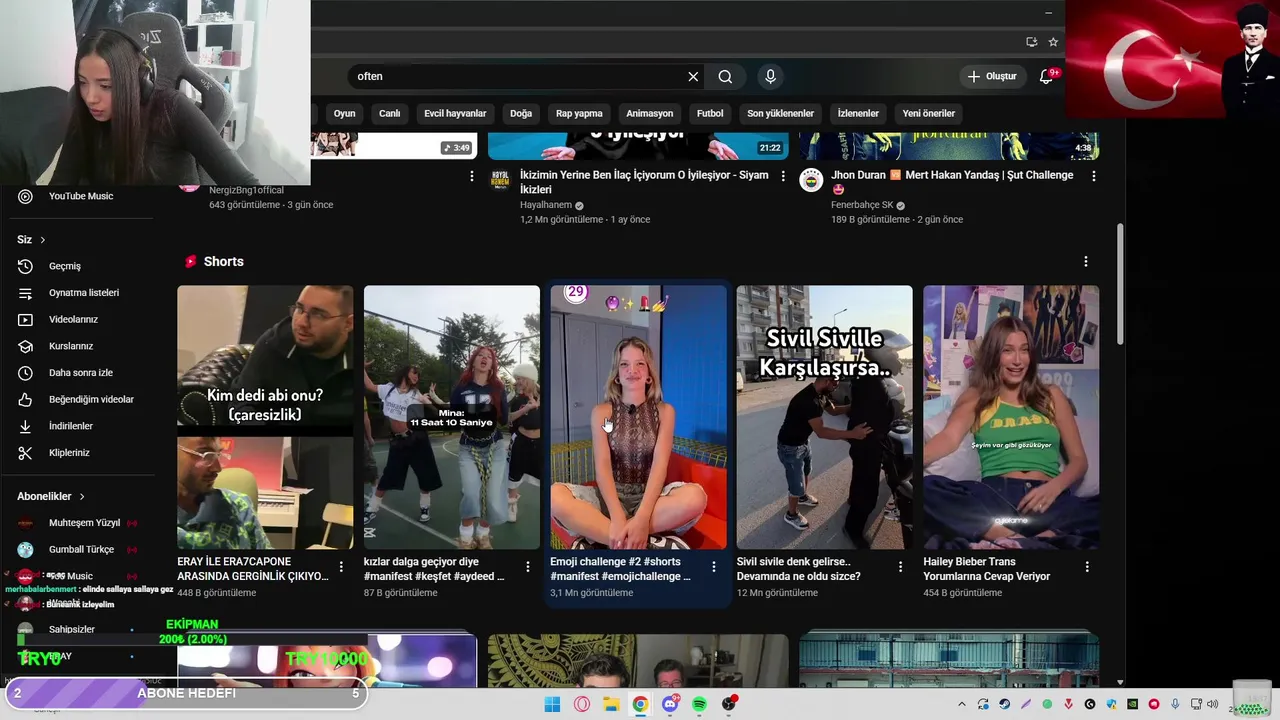1280x720 pixels.
Task: Select the Evcil hayvanlar filter chip
Action: [x=455, y=113]
